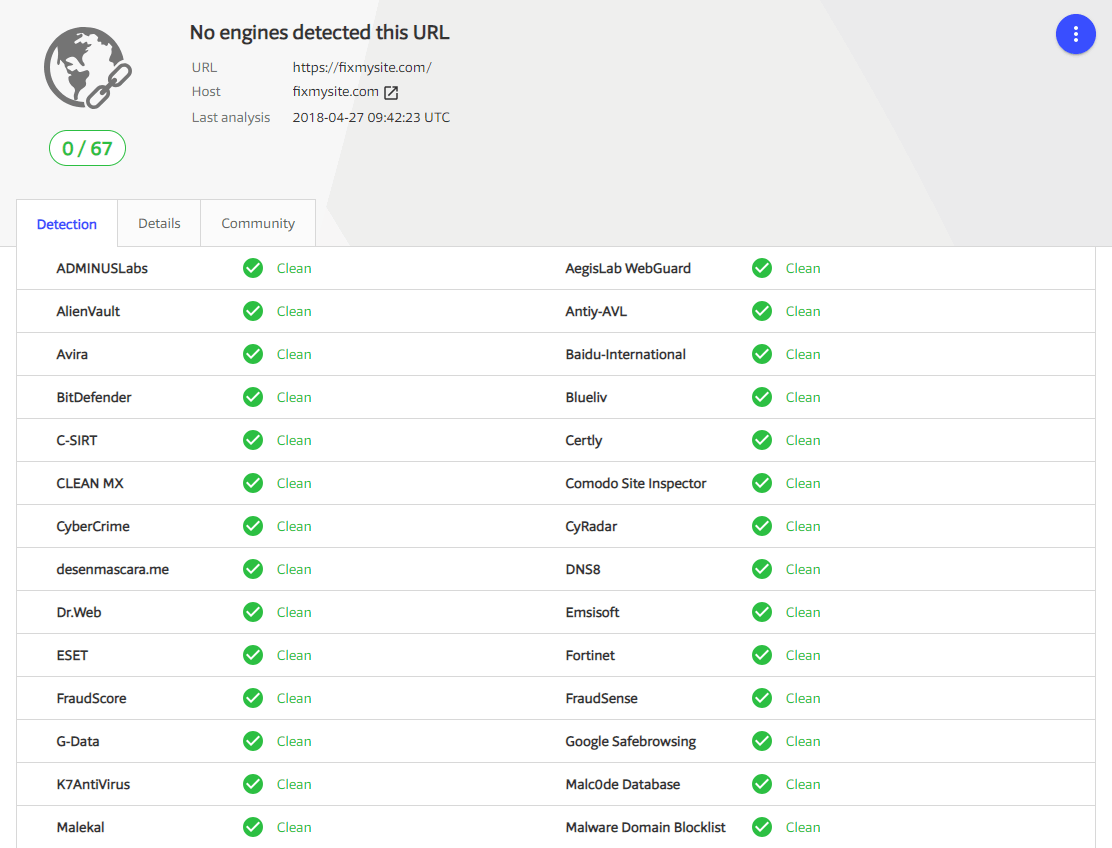Click the Clean result for G-Data
The width and height of the screenshot is (1112, 848).
[294, 742]
